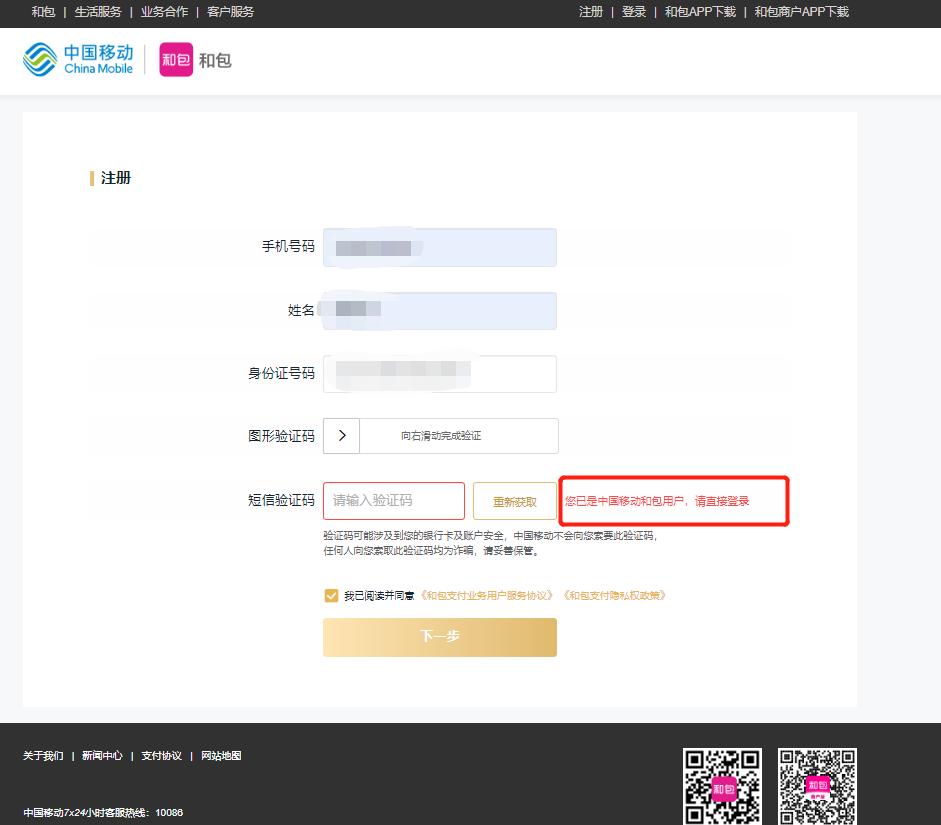
Task: Open 业务合作 in the top navigation
Action: click(164, 12)
